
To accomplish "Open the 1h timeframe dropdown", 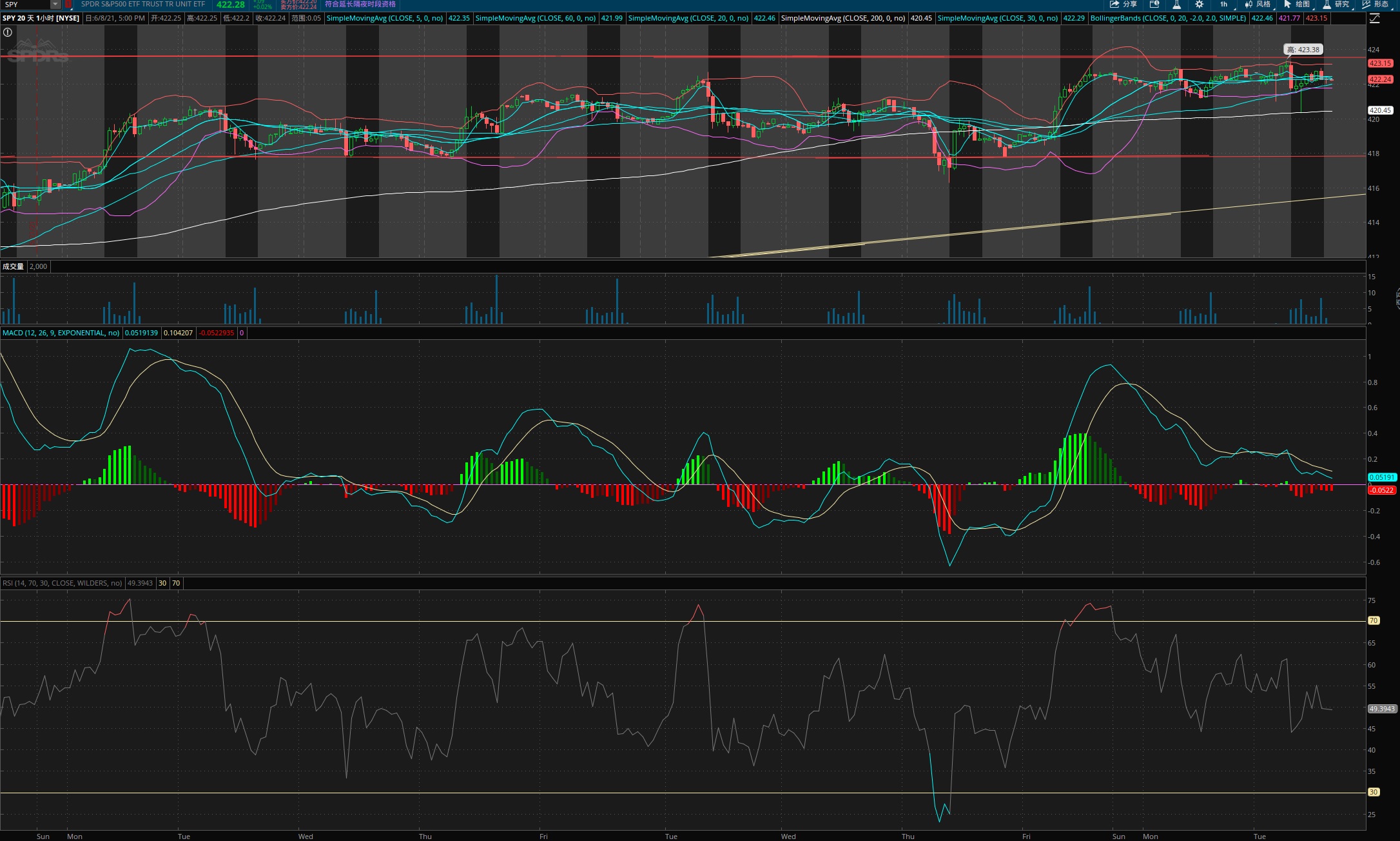I will pyautogui.click(x=1224, y=5).
